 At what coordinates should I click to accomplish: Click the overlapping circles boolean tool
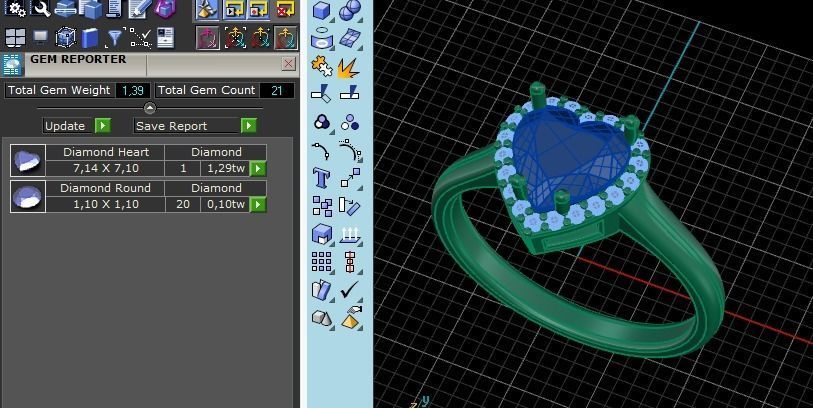(x=322, y=122)
